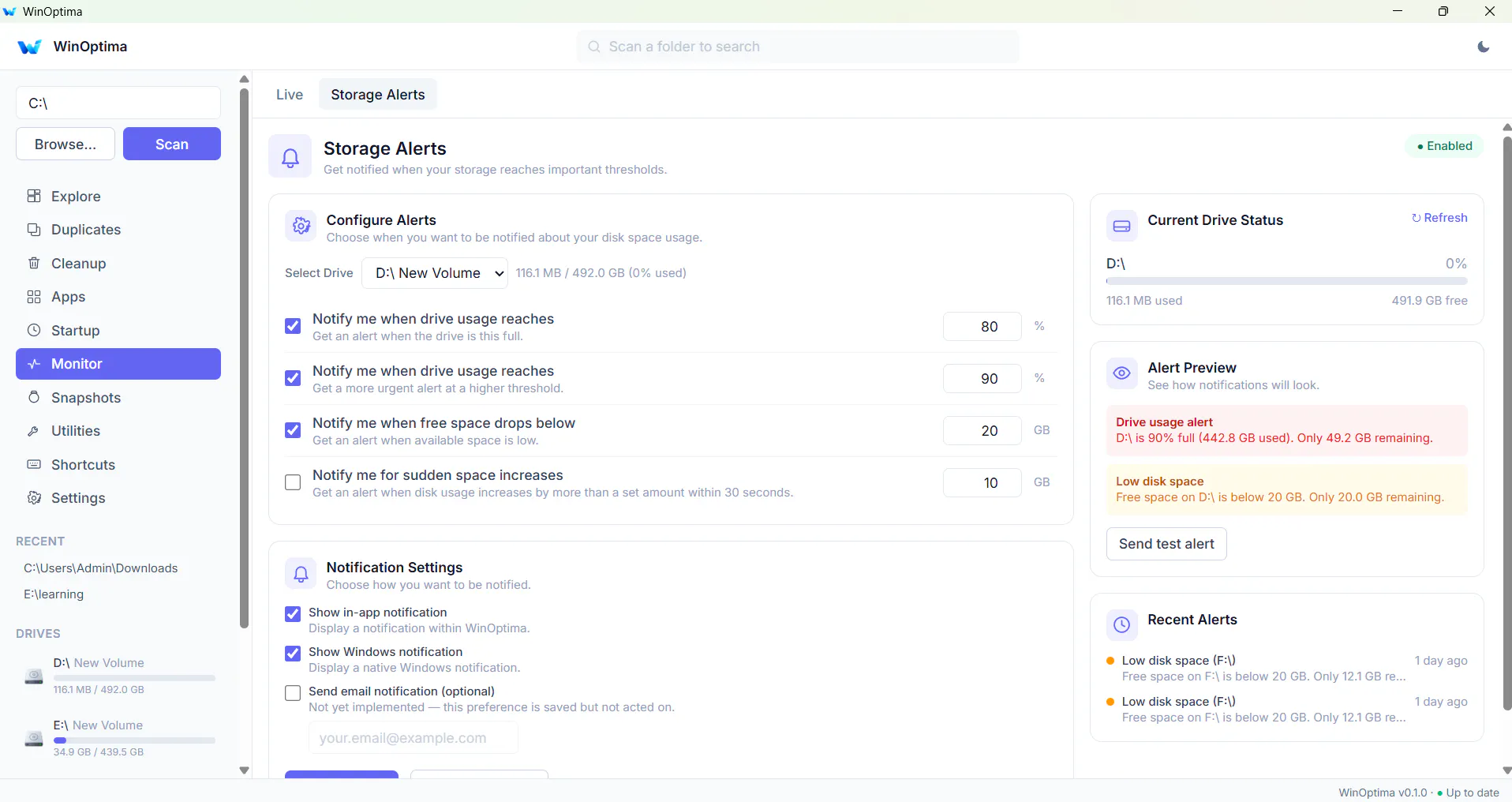The width and height of the screenshot is (1512, 802).
Task: Start a scan with Scan button
Action: 172,144
